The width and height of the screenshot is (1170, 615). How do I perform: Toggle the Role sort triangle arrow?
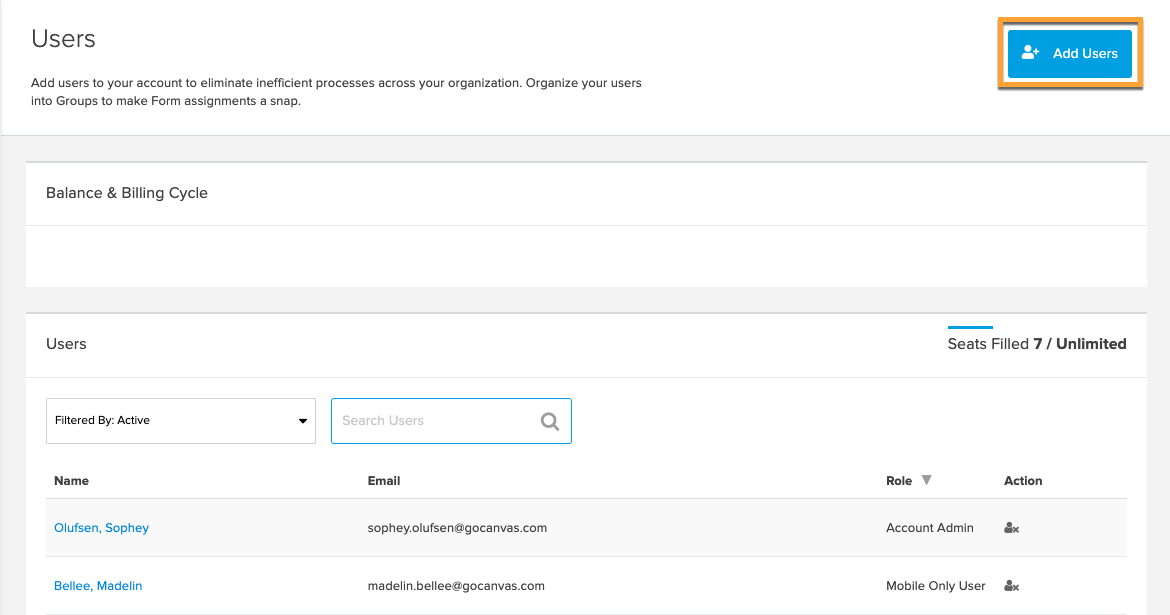[x=927, y=480]
